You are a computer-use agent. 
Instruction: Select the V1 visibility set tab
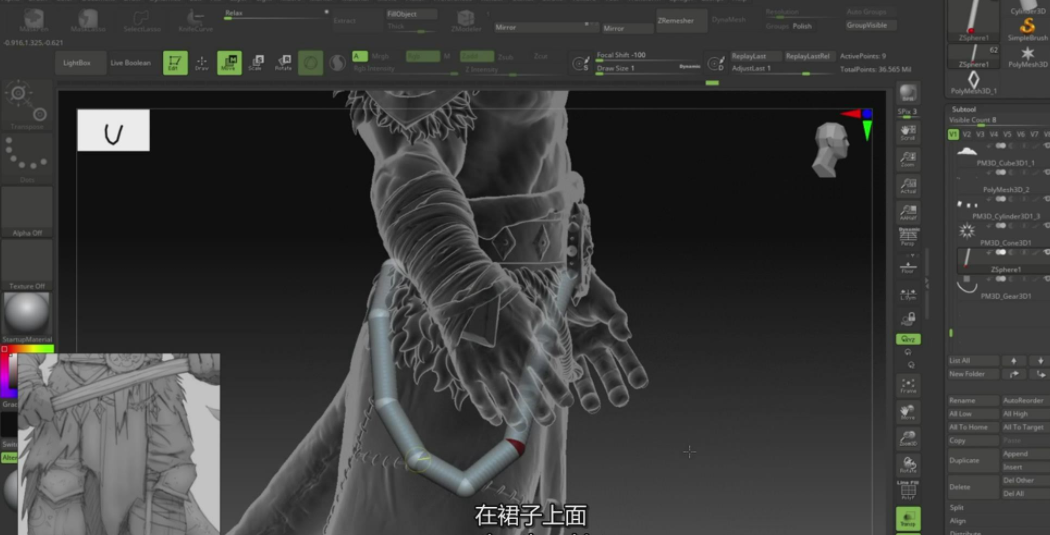click(x=953, y=135)
